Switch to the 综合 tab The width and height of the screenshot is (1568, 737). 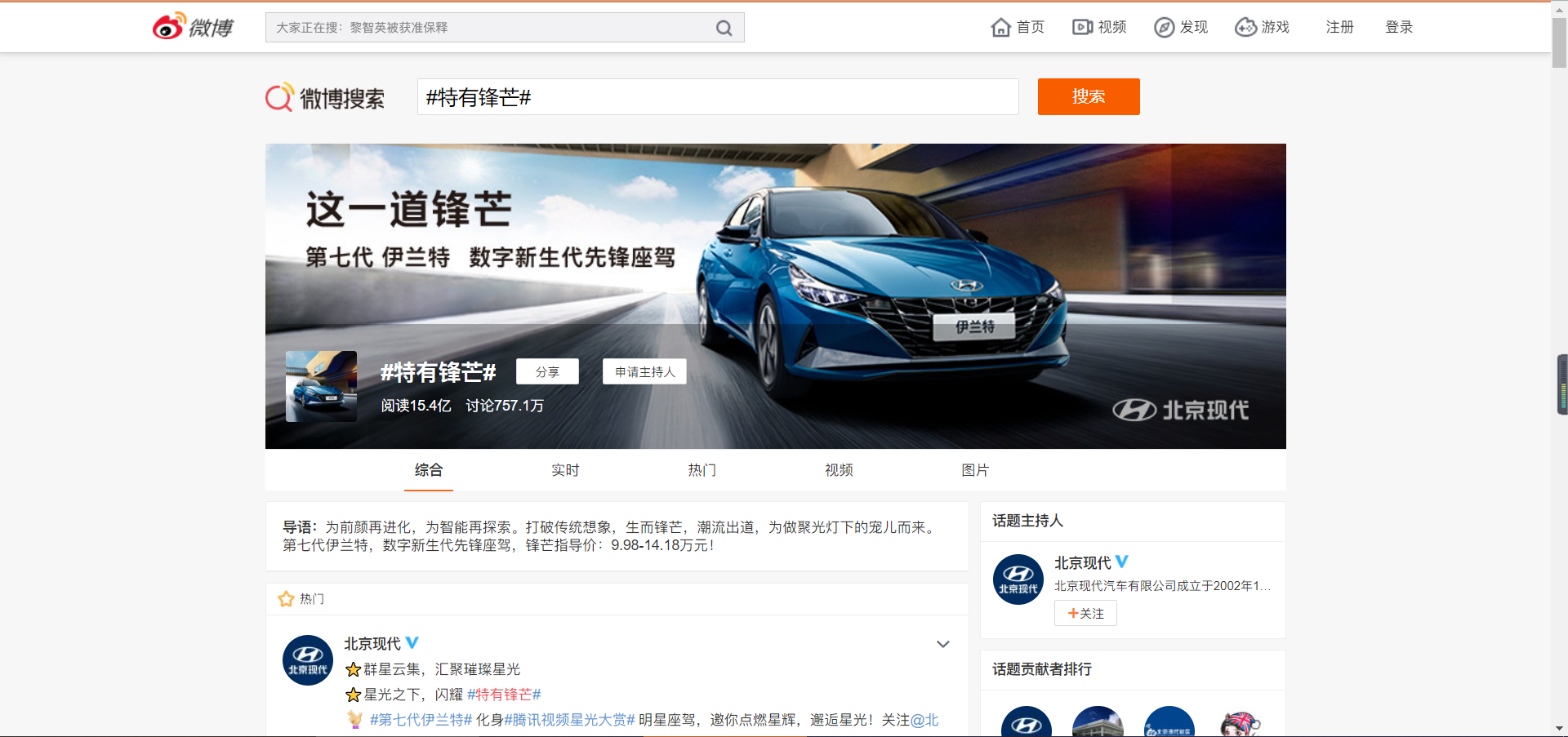coord(429,470)
